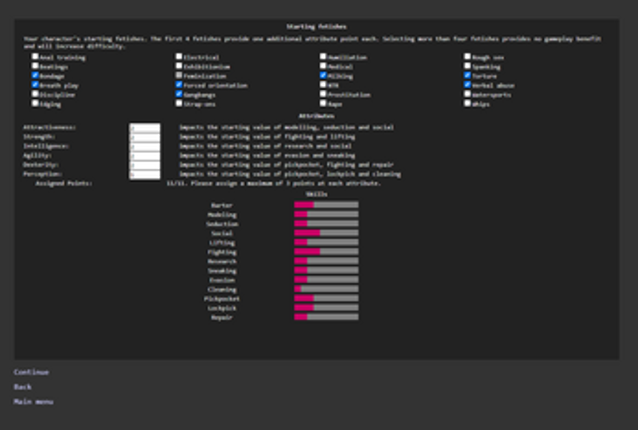This screenshot has height=430, width=638.
Task: Click the Barter skill bar
Action: tap(326, 205)
